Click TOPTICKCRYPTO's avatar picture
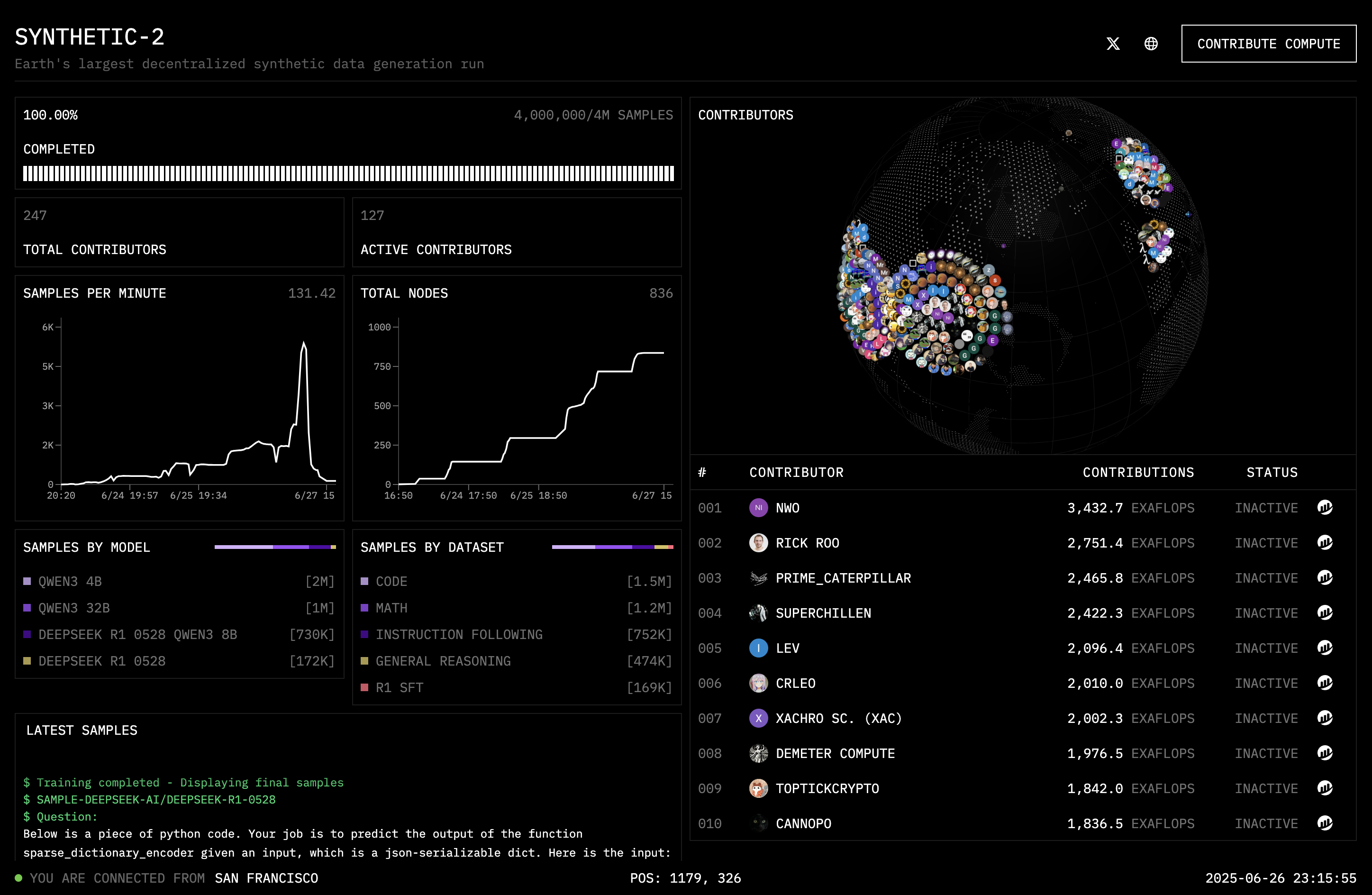Image resolution: width=1372 pixels, height=895 pixels. 758,788
